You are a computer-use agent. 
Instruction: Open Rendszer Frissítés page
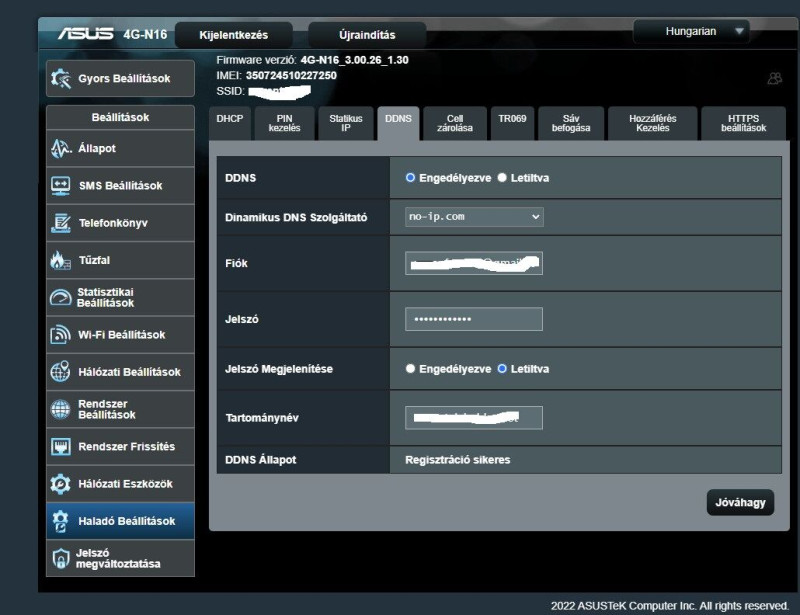click(x=120, y=447)
